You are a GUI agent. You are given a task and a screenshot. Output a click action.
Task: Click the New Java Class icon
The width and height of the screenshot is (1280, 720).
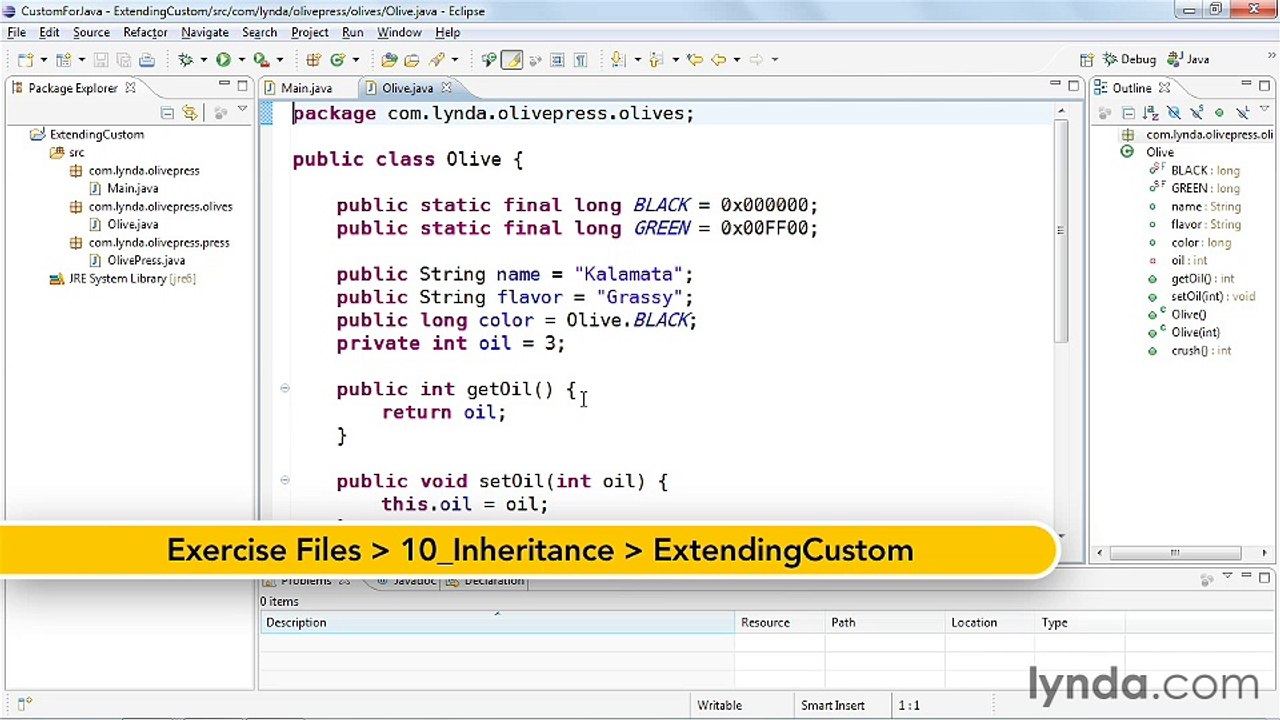(x=336, y=60)
